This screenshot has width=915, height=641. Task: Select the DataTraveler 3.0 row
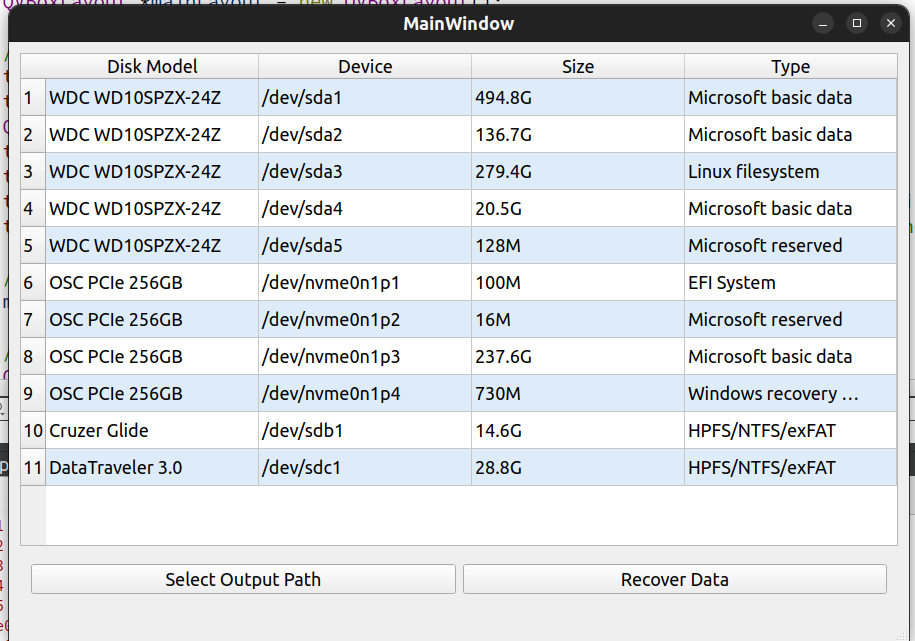[x=364, y=467]
